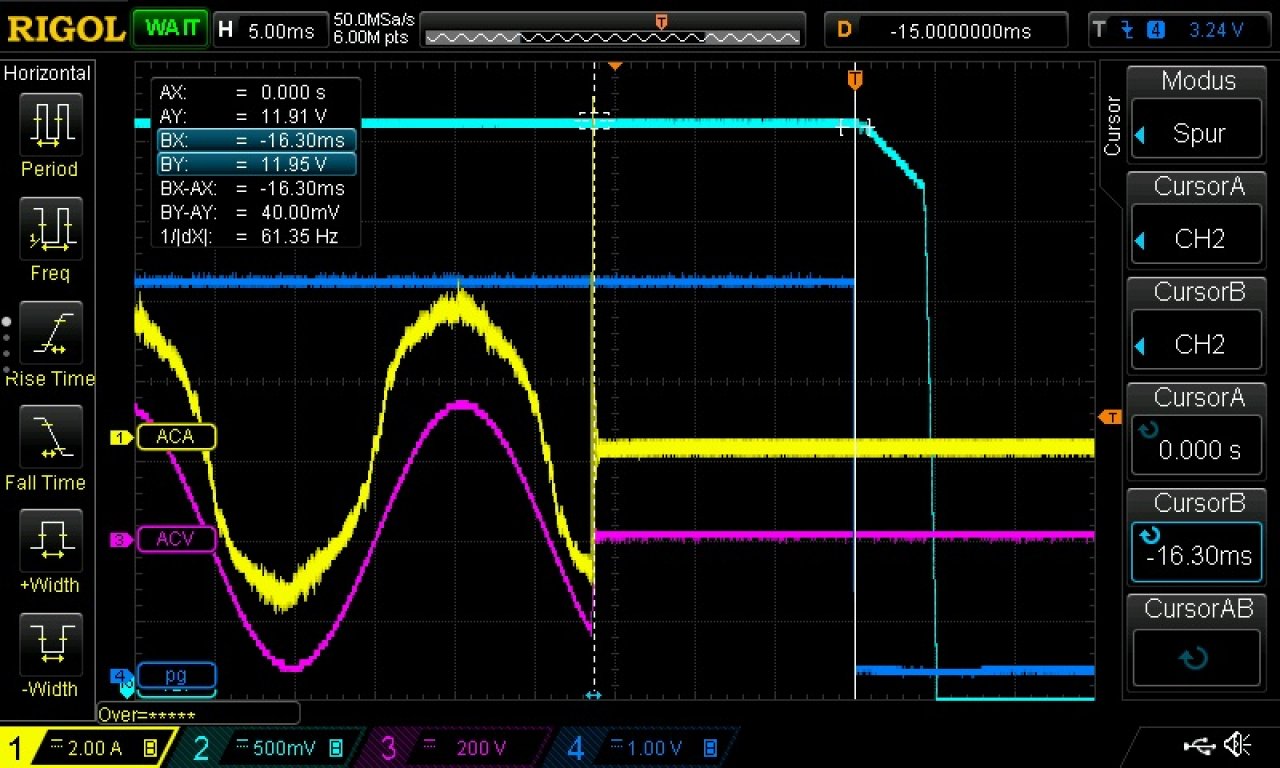Image resolution: width=1280 pixels, height=768 pixels.
Task: Click the cursor B dashed vertical line
Action: point(594,380)
